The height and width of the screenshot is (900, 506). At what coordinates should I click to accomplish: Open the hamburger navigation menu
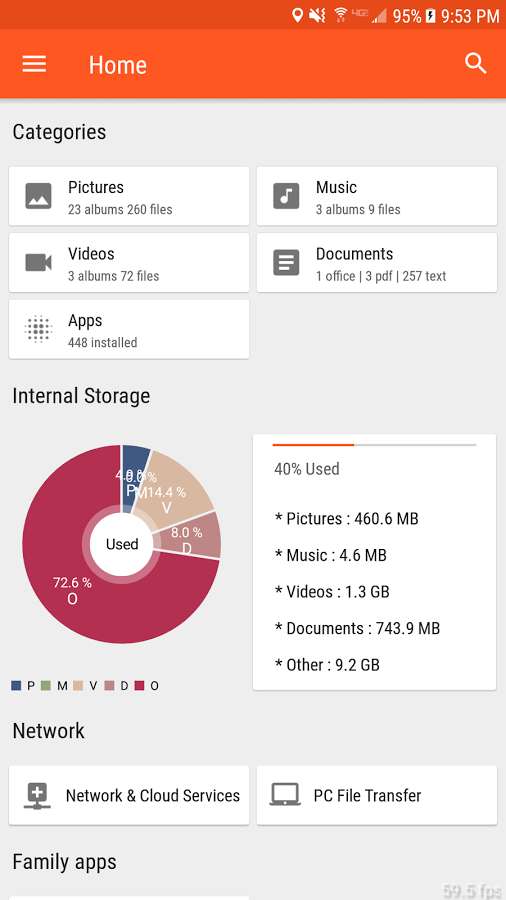point(34,64)
